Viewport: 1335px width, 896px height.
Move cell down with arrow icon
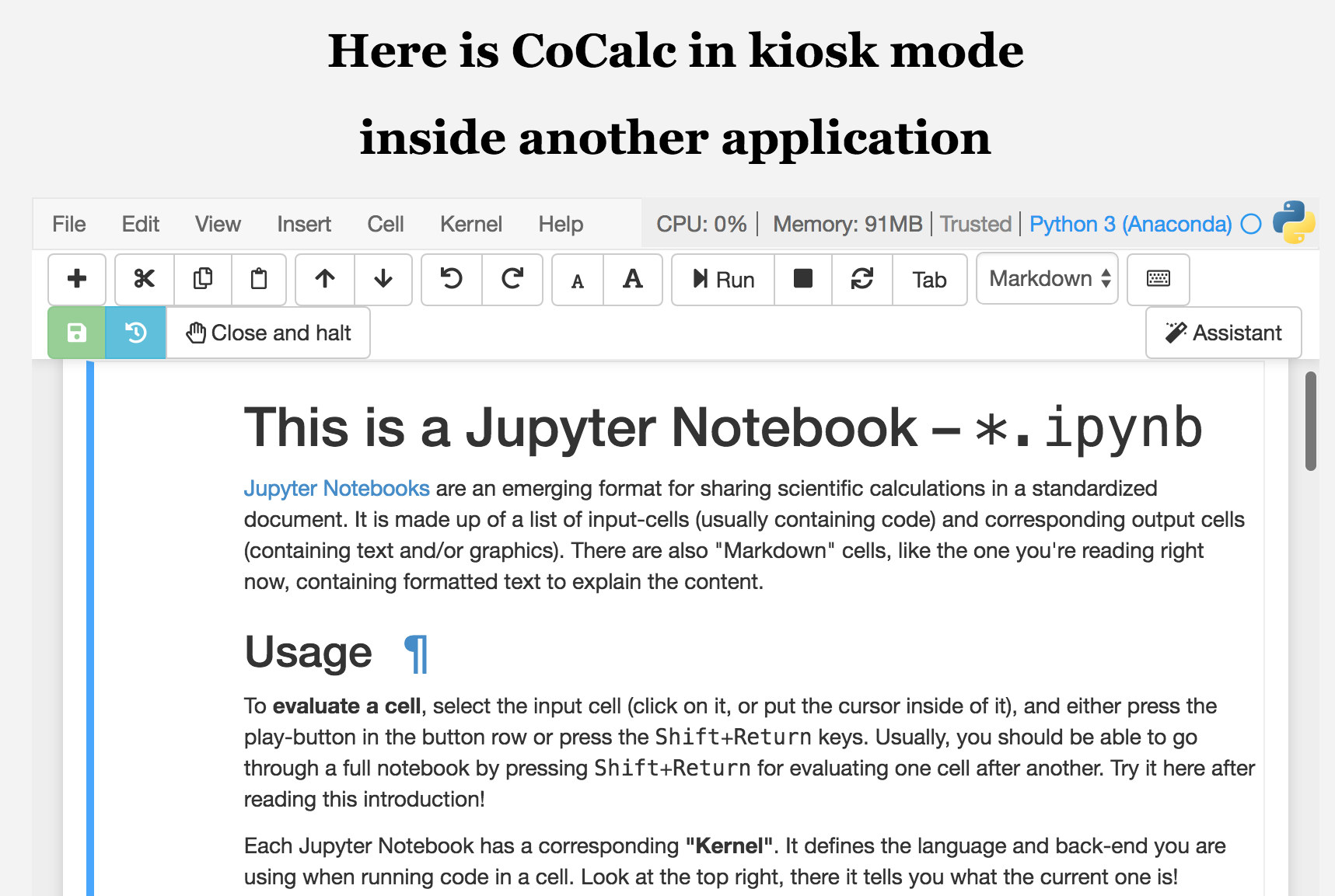[383, 279]
